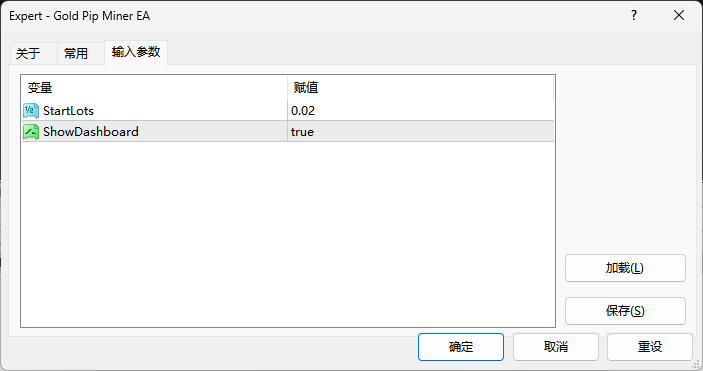Click the dialog title Expert - Gold Pip Miner EA
The height and width of the screenshot is (371, 703).
point(79,16)
